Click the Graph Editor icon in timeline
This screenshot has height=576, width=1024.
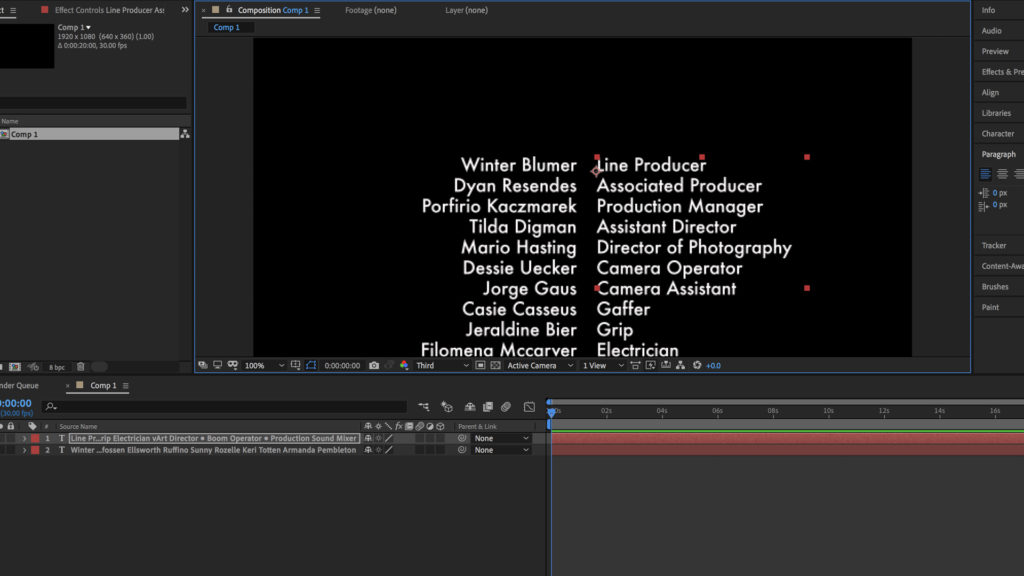tap(529, 407)
